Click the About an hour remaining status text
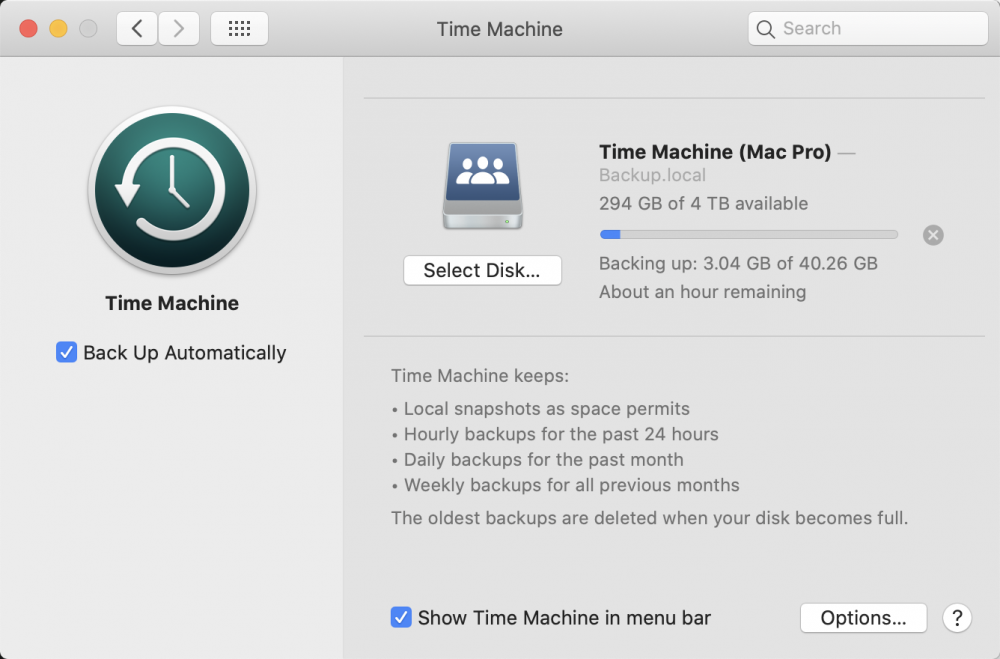Viewport: 1000px width, 659px height. (702, 292)
